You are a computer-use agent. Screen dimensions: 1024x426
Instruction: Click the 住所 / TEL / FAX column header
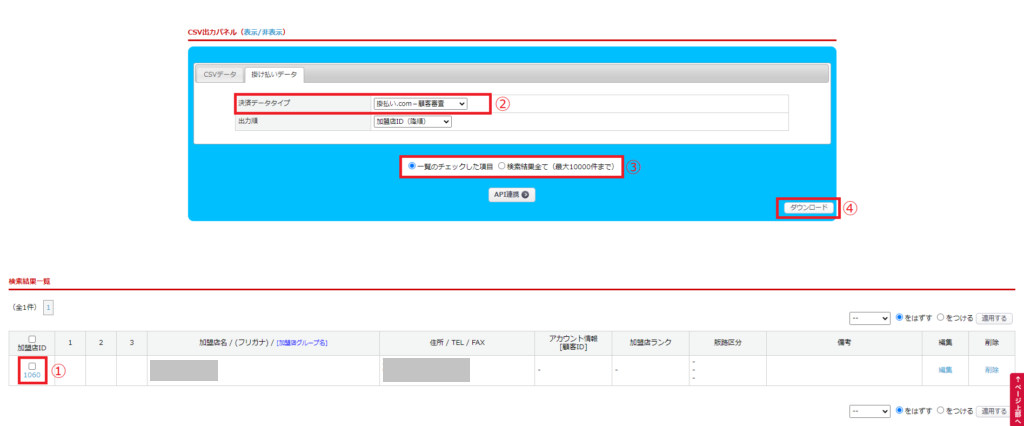click(x=455, y=342)
